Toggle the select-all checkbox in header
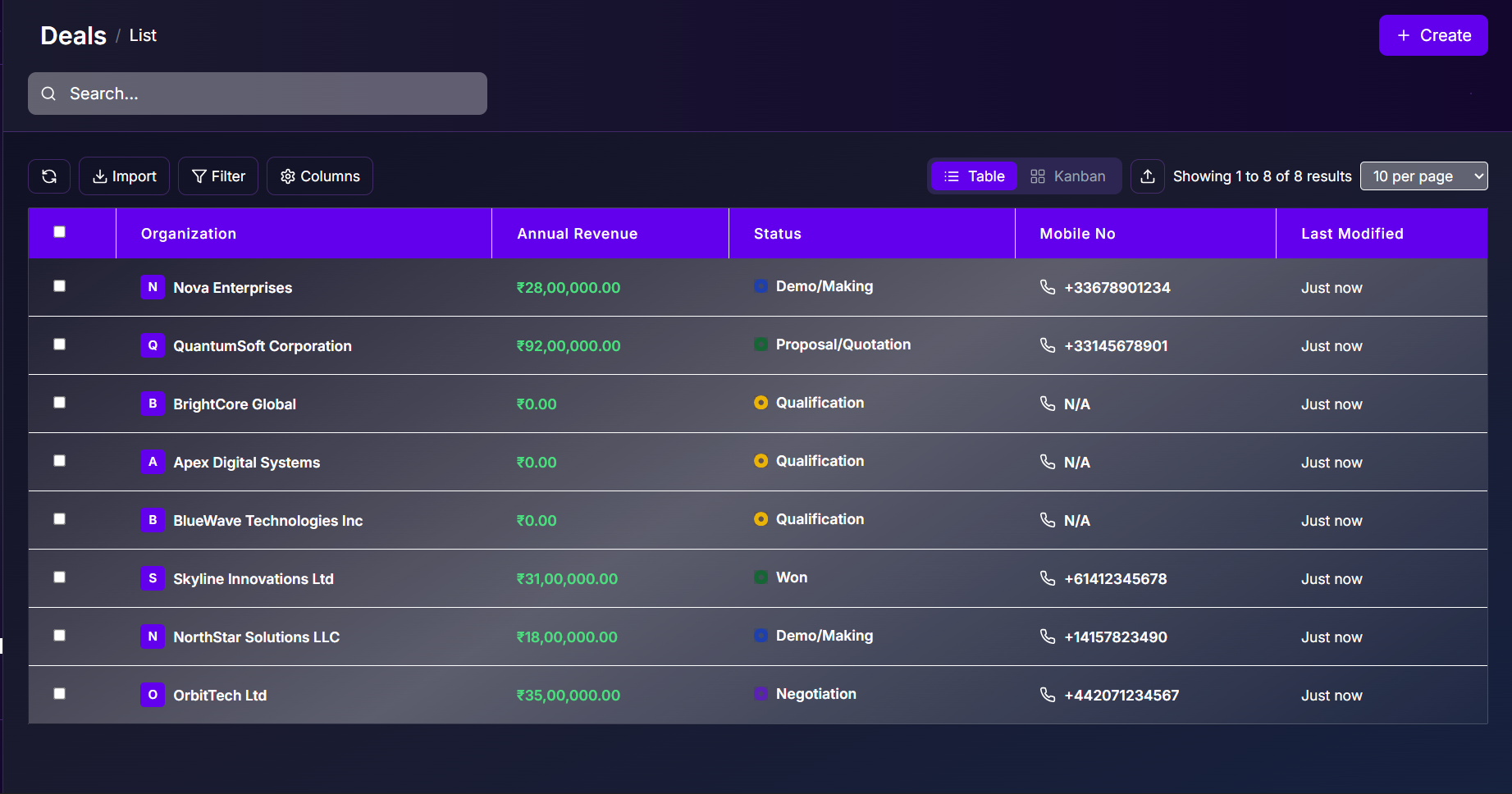 coord(60,232)
